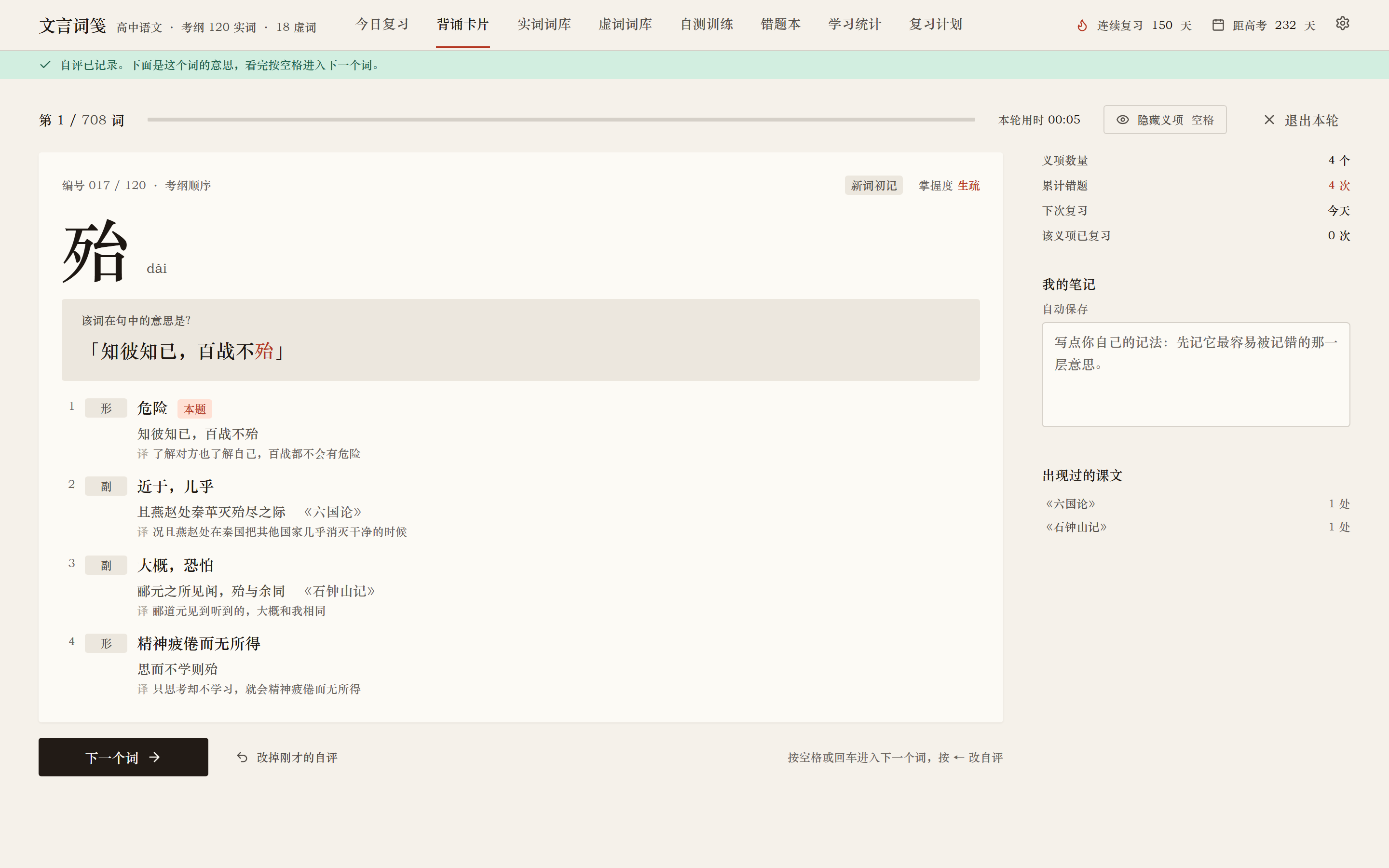Click the undo arrow beside 改掉刚才的自评
Image resolution: width=1389 pixels, height=868 pixels.
(242, 757)
